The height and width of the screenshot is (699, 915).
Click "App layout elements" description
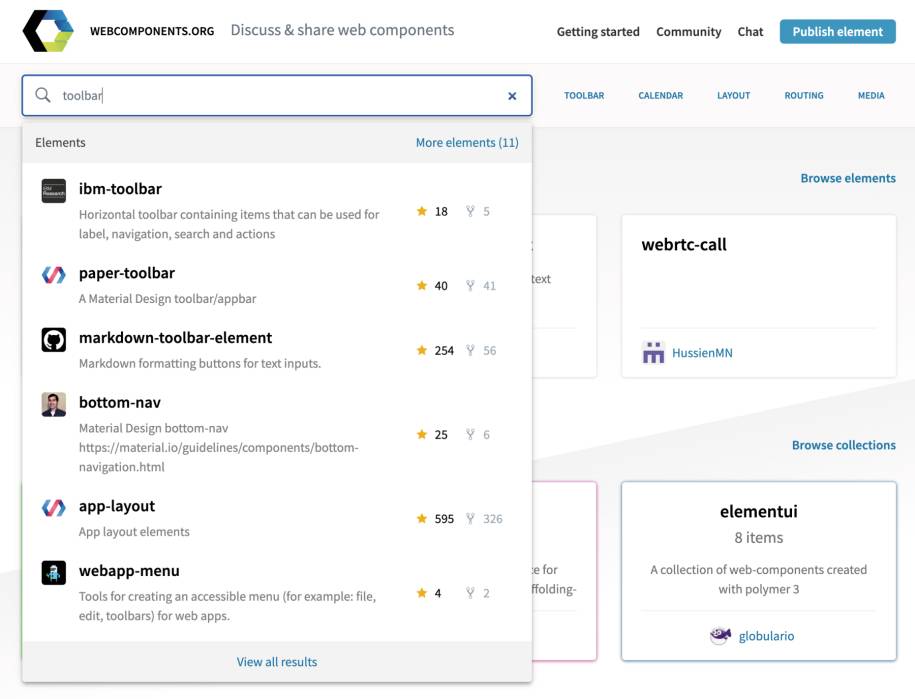pyautogui.click(x=134, y=532)
